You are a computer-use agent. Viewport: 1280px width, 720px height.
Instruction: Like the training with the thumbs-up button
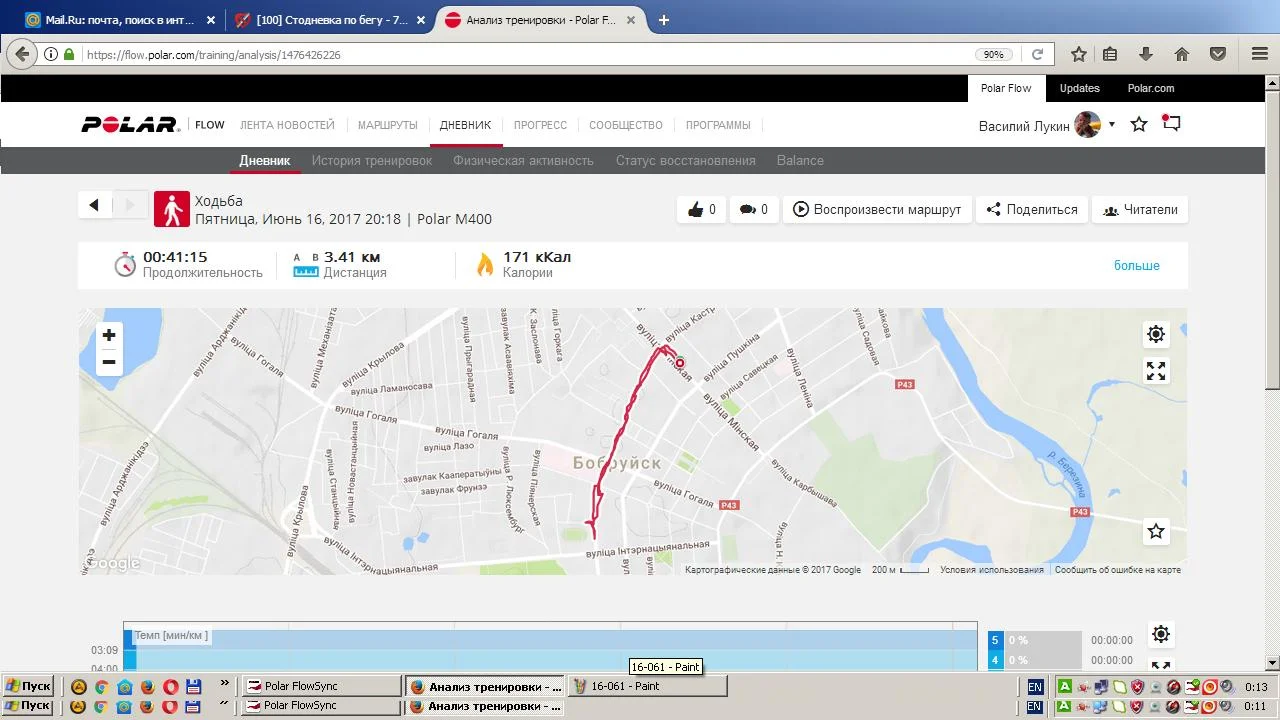click(702, 209)
